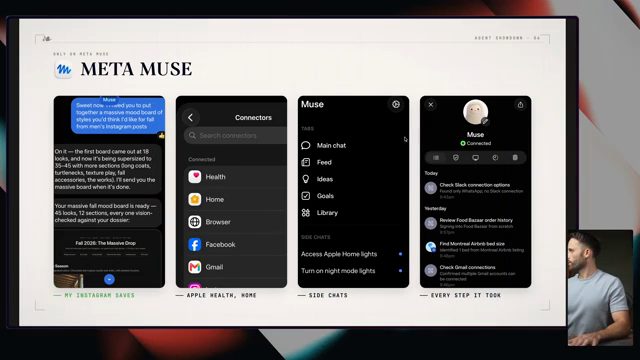Open 'Review Food Bazaar order history' entry
Screen dimensions: 640x360
[x=476, y=226]
